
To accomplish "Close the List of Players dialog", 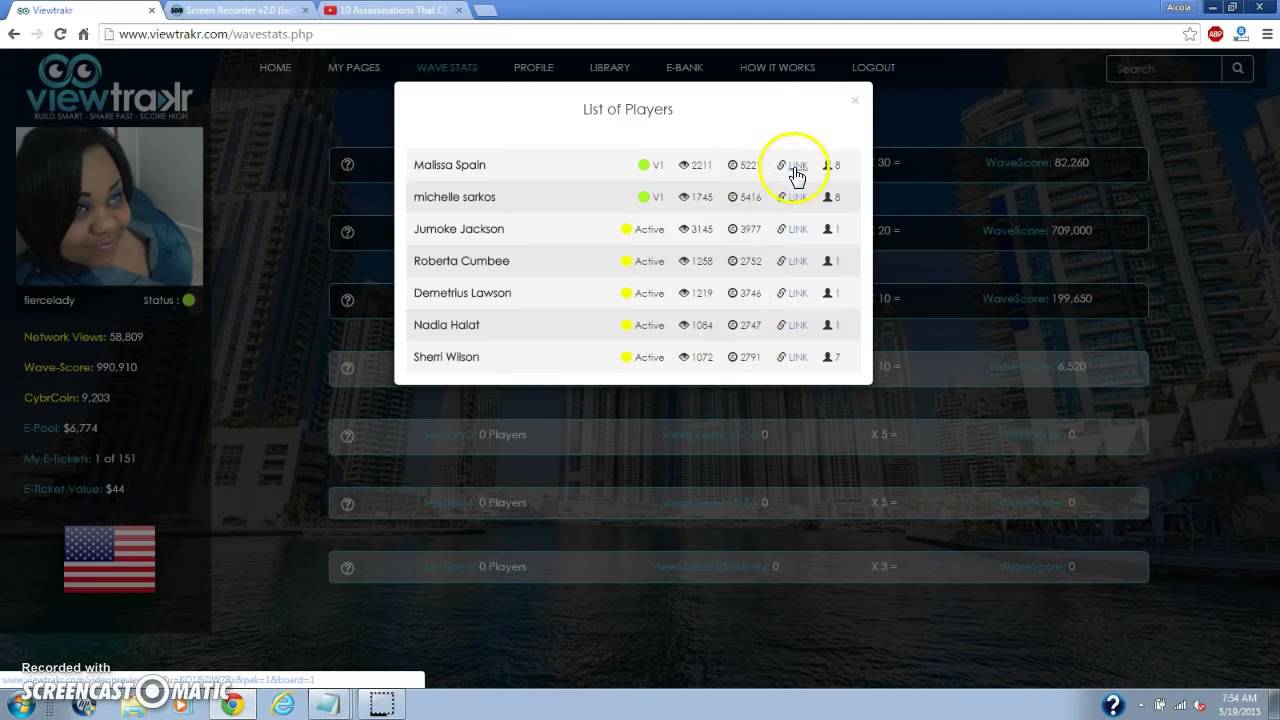I will pos(855,100).
